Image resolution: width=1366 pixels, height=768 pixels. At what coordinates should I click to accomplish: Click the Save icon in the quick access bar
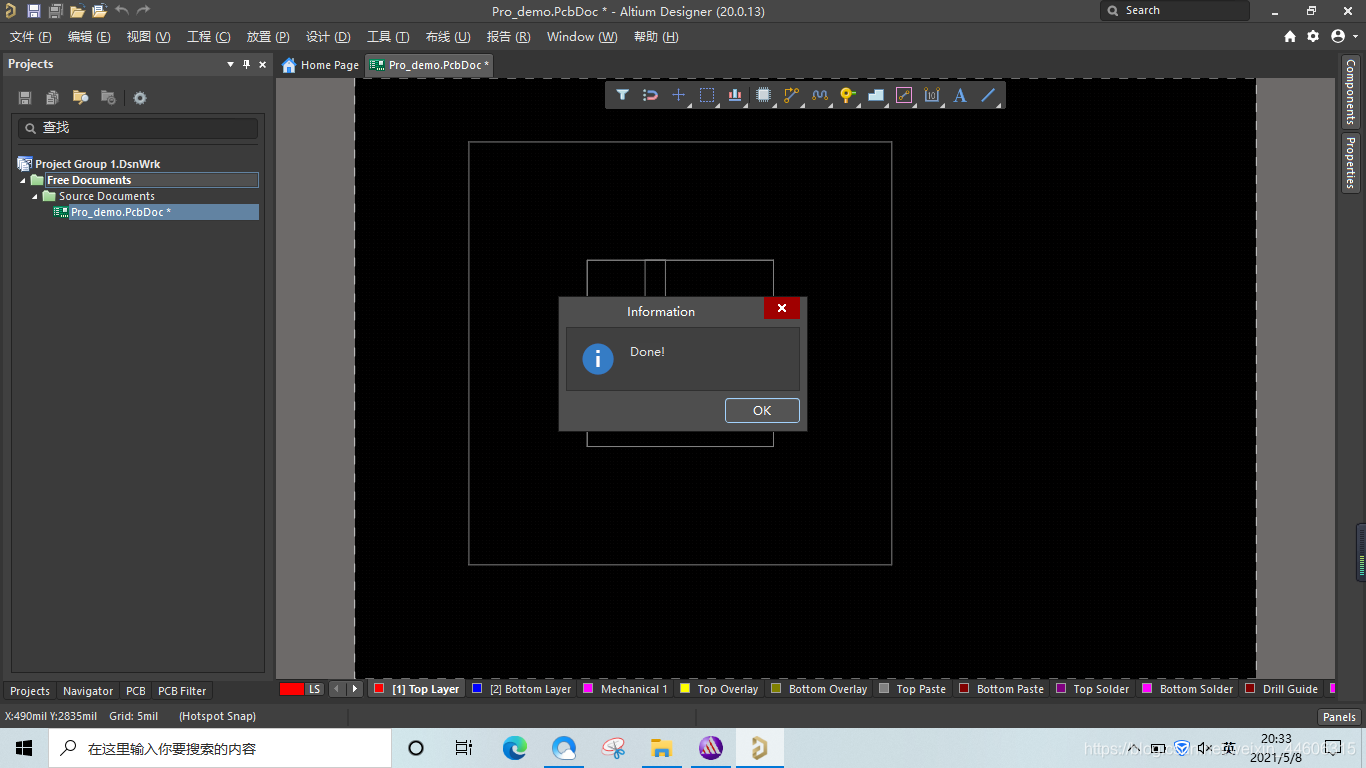34,11
